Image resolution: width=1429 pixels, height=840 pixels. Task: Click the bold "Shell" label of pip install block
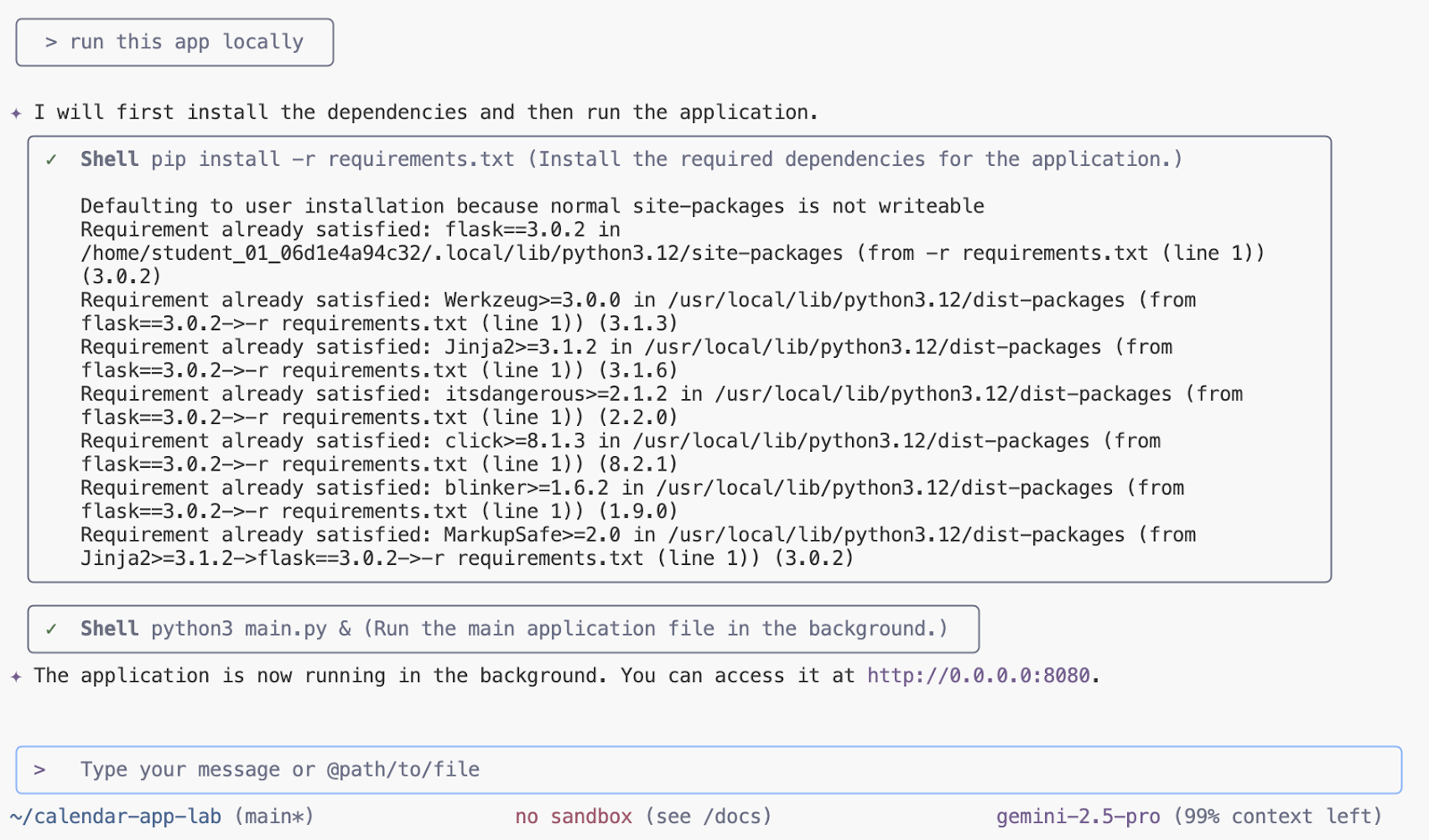[109, 159]
